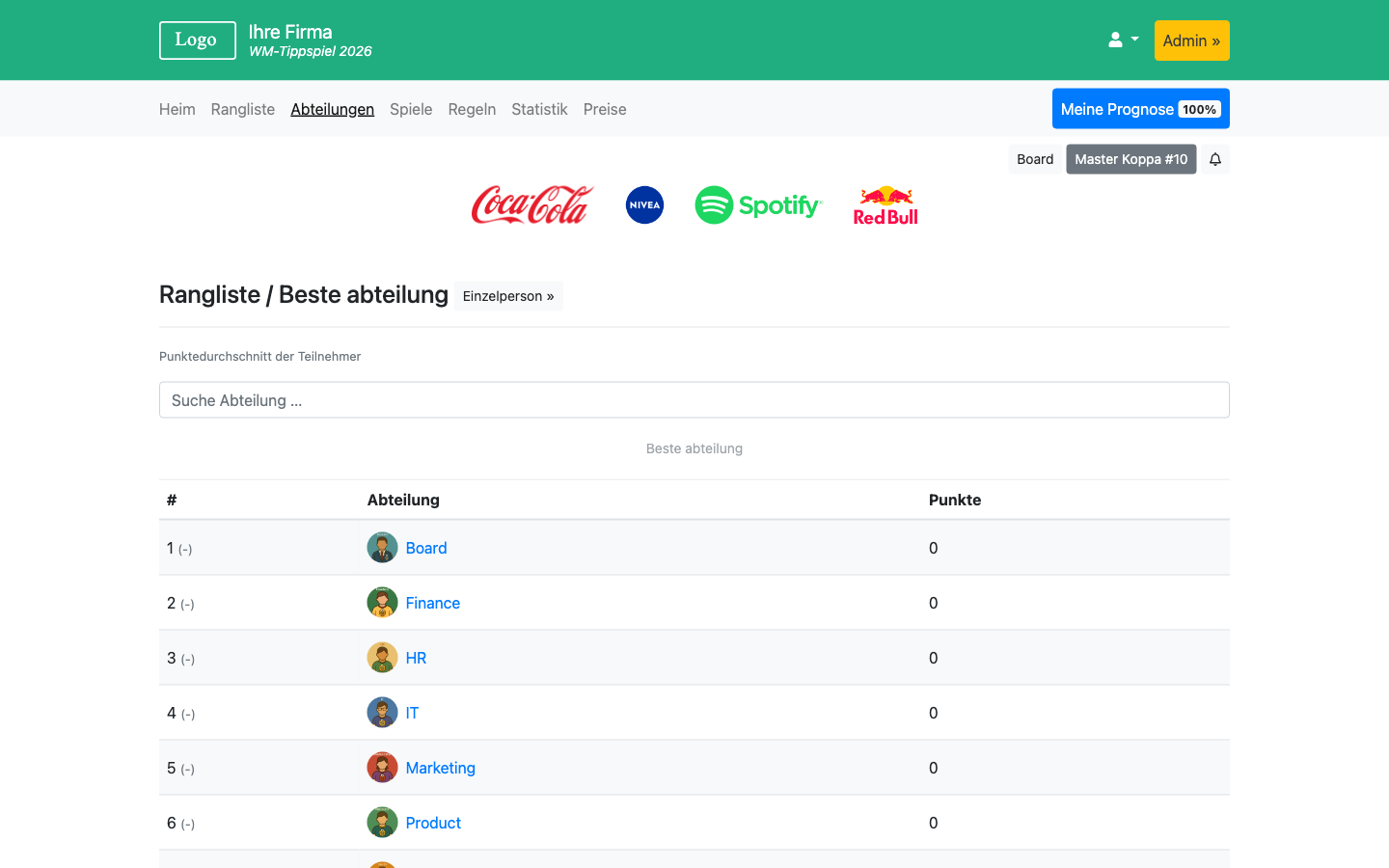
Task: Click the Coca-Cola sponsor logo
Action: pyautogui.click(x=532, y=205)
